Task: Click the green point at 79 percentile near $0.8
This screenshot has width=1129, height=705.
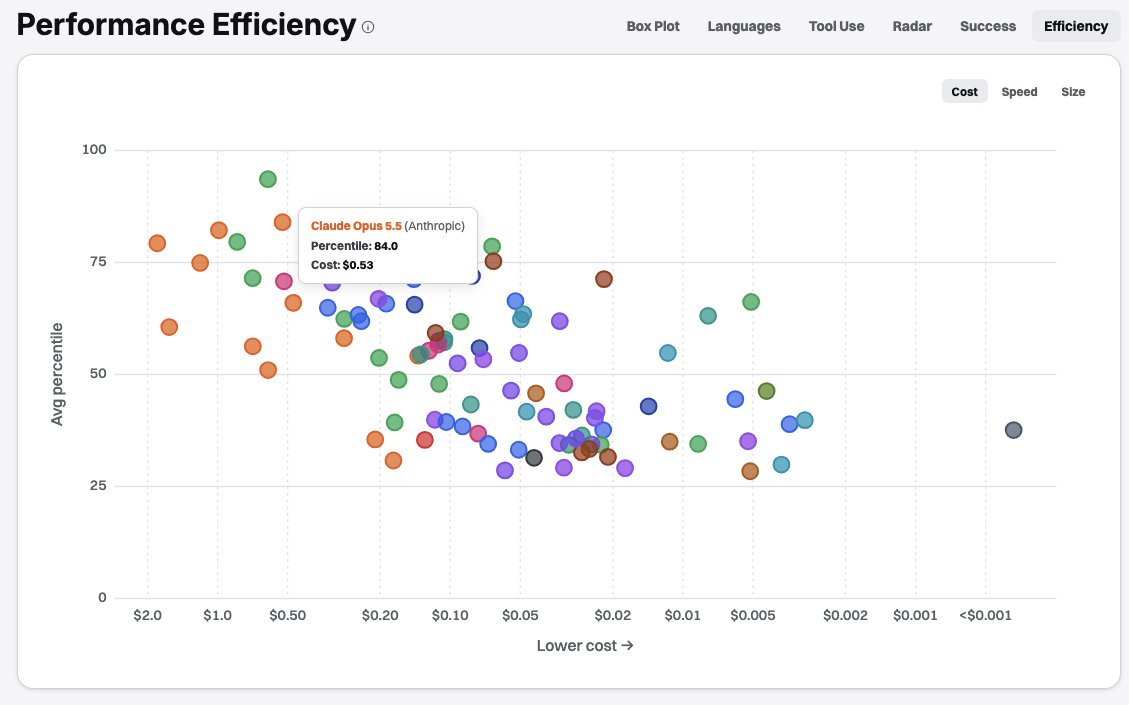Action: [x=237, y=242]
